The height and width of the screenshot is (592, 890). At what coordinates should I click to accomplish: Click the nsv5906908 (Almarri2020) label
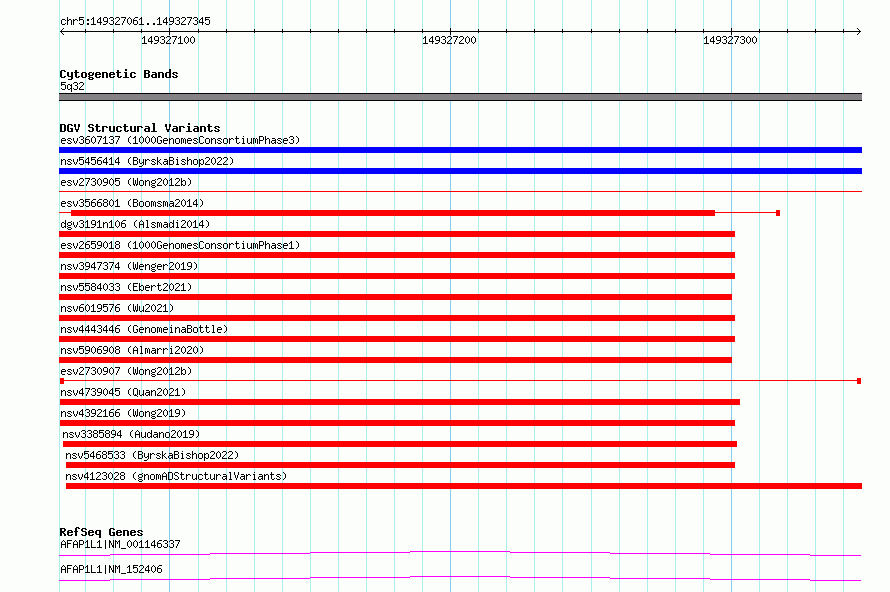[132, 350]
